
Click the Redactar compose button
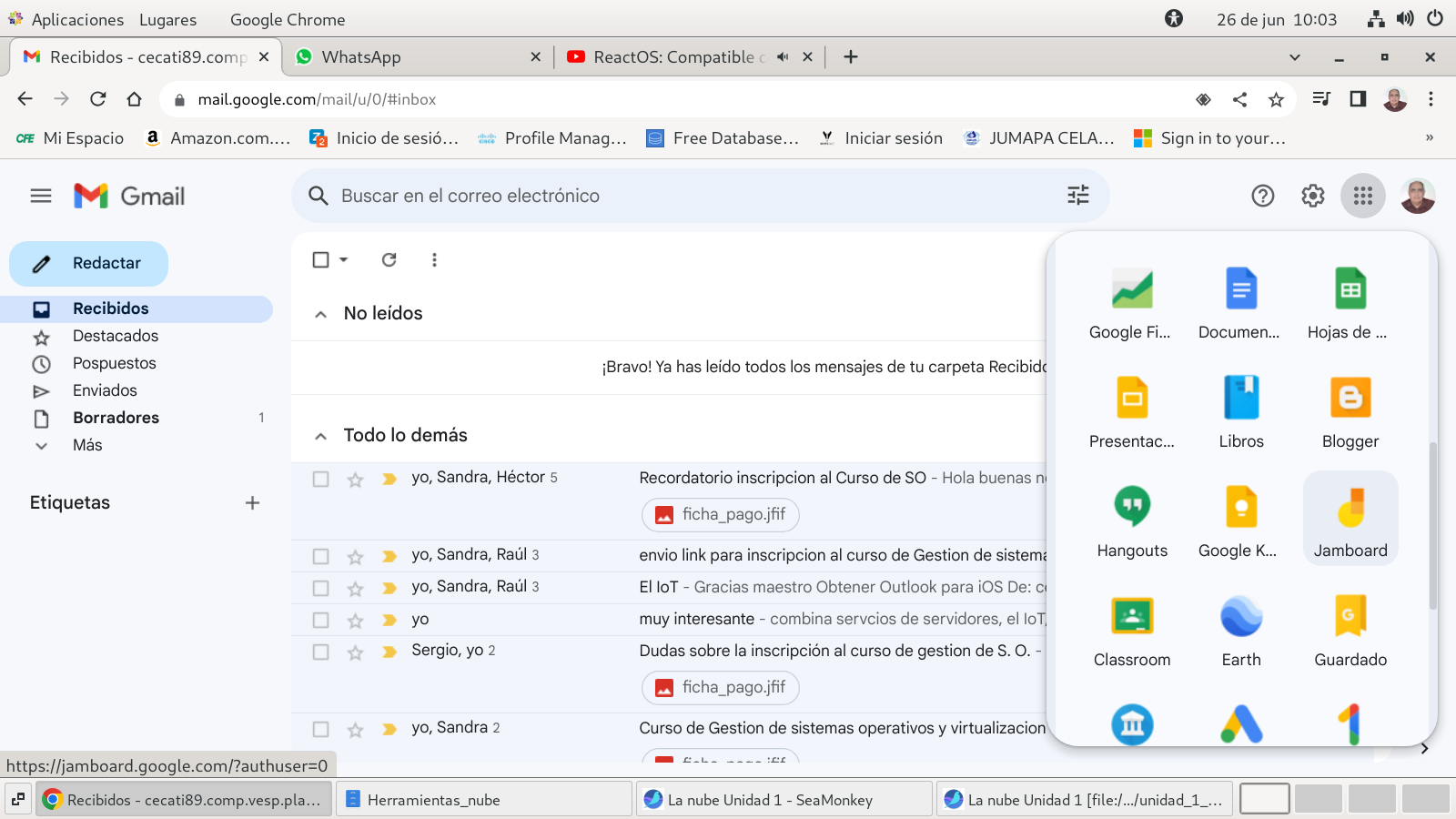click(89, 264)
